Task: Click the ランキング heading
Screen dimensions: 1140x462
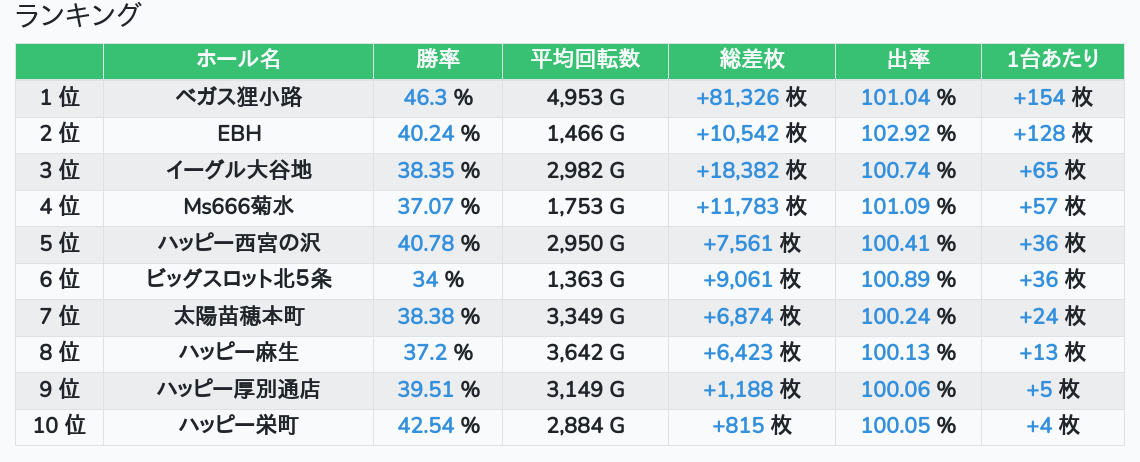Action: coord(79,16)
